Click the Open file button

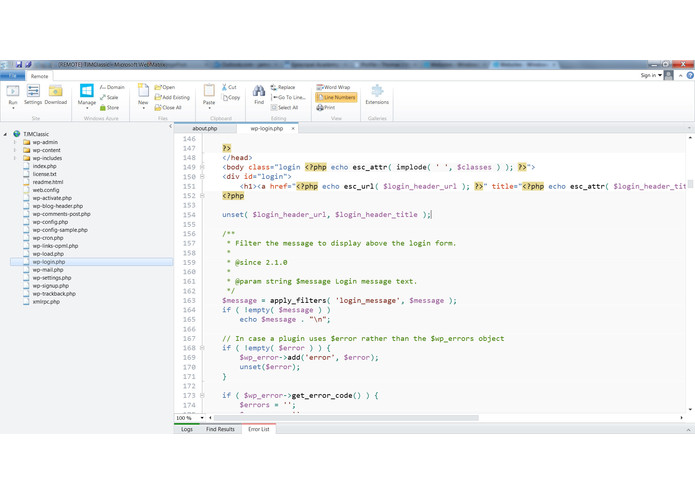164,87
